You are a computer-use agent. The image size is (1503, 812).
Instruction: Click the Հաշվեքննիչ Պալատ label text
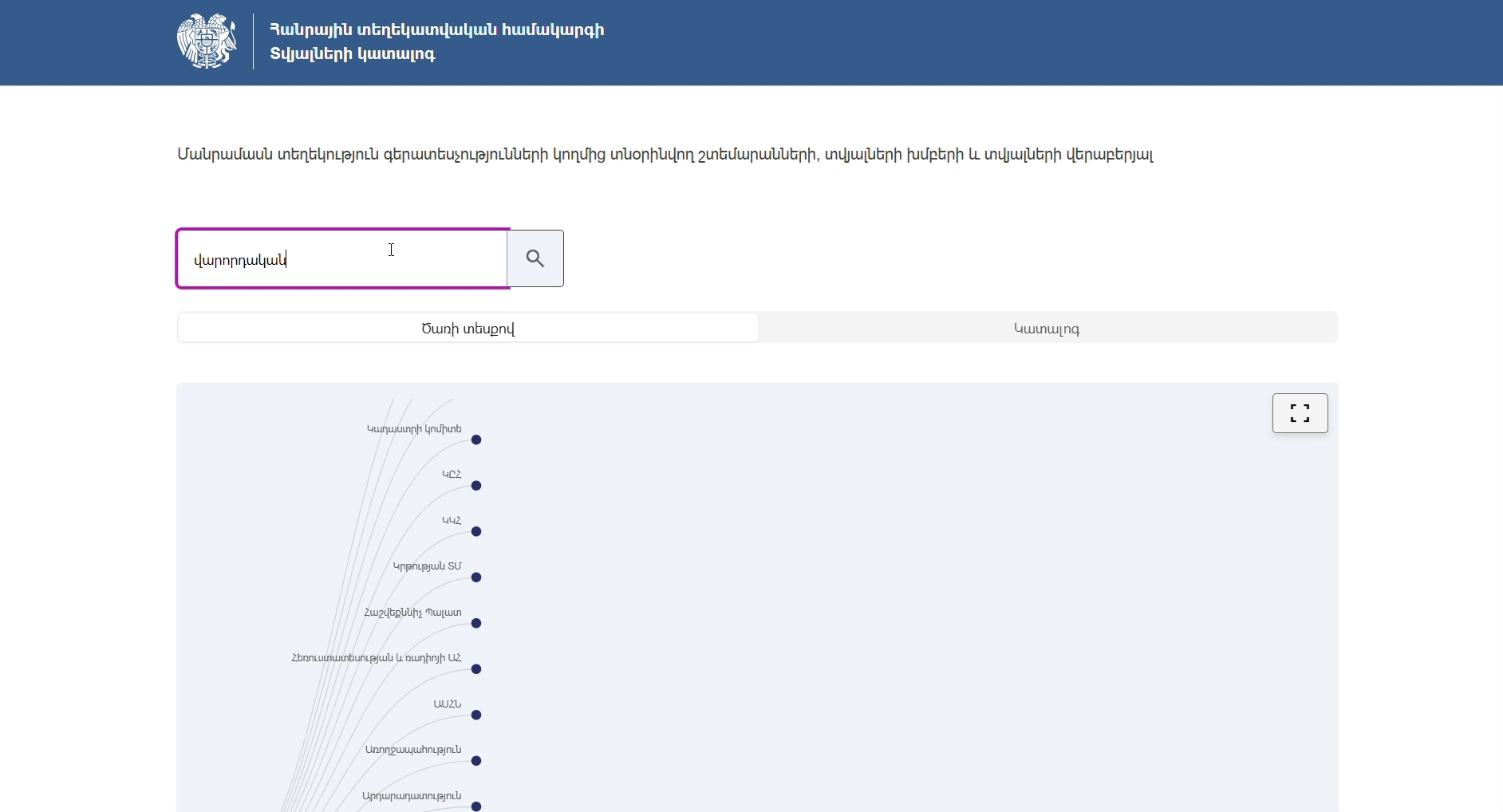pyautogui.click(x=413, y=613)
